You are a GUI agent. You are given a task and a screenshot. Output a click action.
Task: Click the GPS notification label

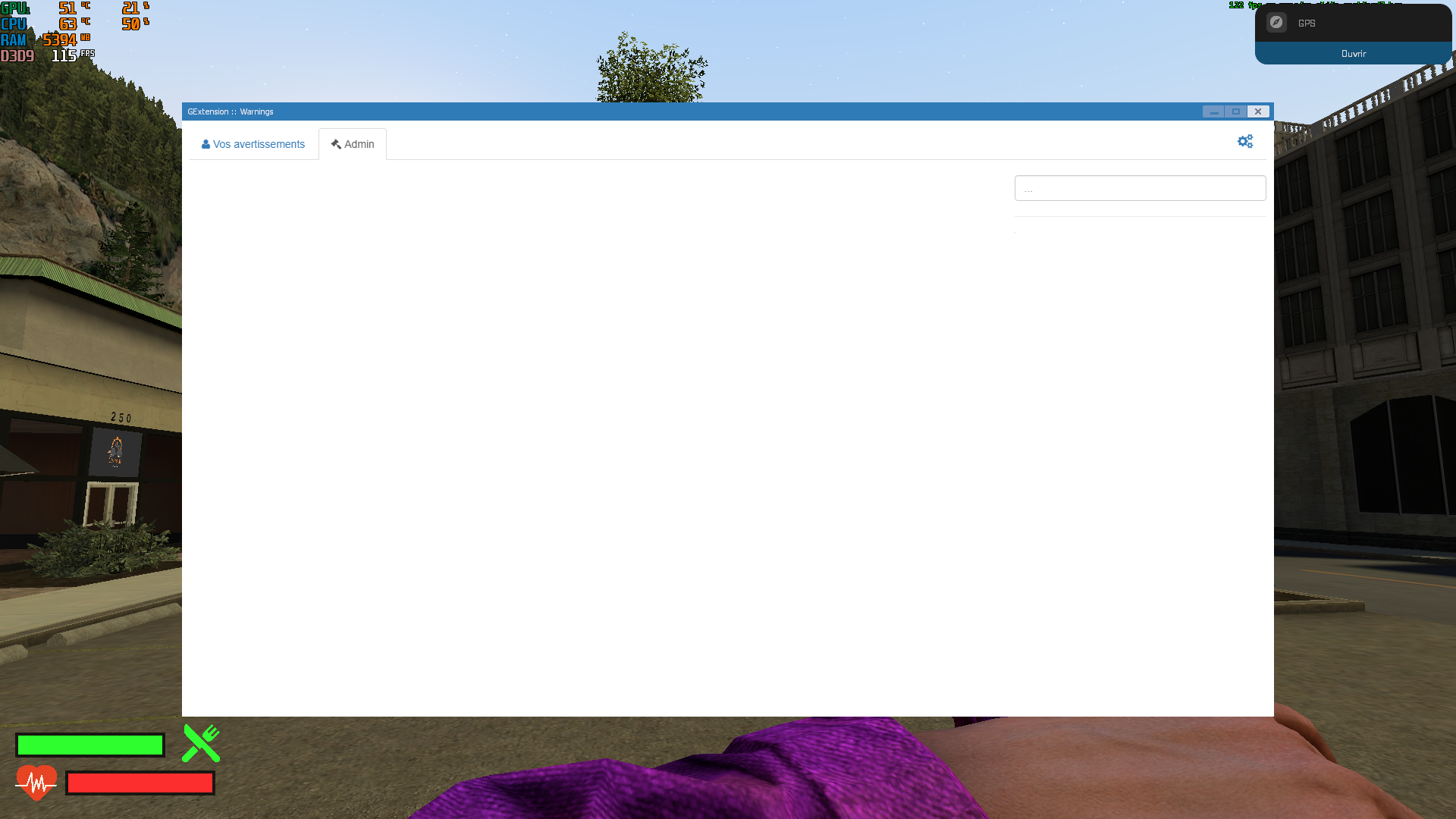tap(1307, 24)
